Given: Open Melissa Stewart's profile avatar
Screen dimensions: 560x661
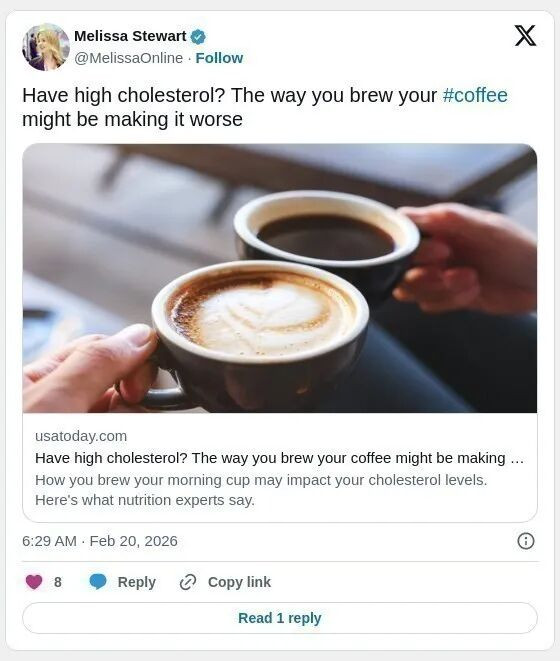Looking at the screenshot, I should point(46,47).
